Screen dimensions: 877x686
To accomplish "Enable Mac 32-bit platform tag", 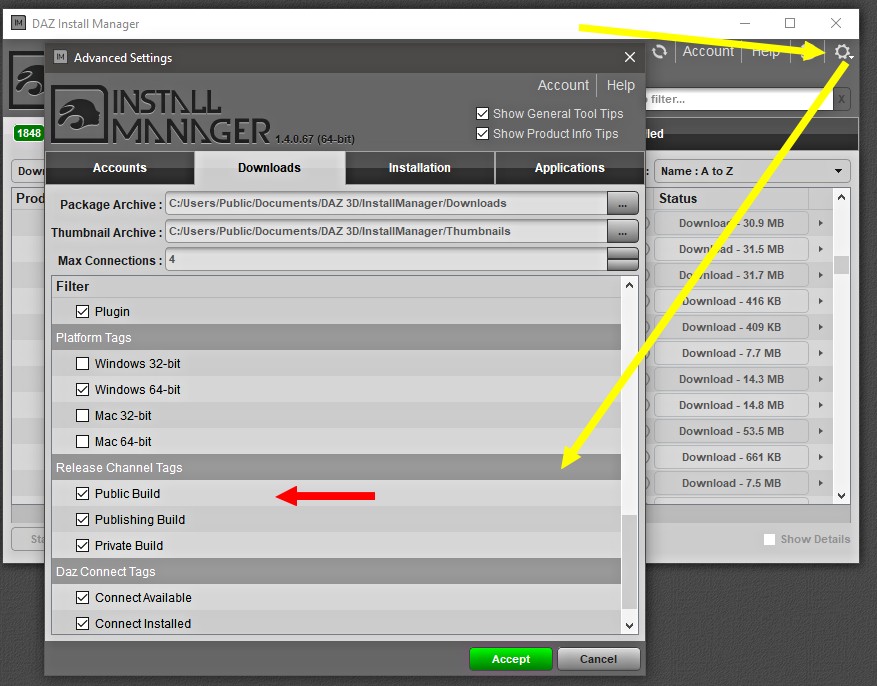I will click(x=82, y=415).
